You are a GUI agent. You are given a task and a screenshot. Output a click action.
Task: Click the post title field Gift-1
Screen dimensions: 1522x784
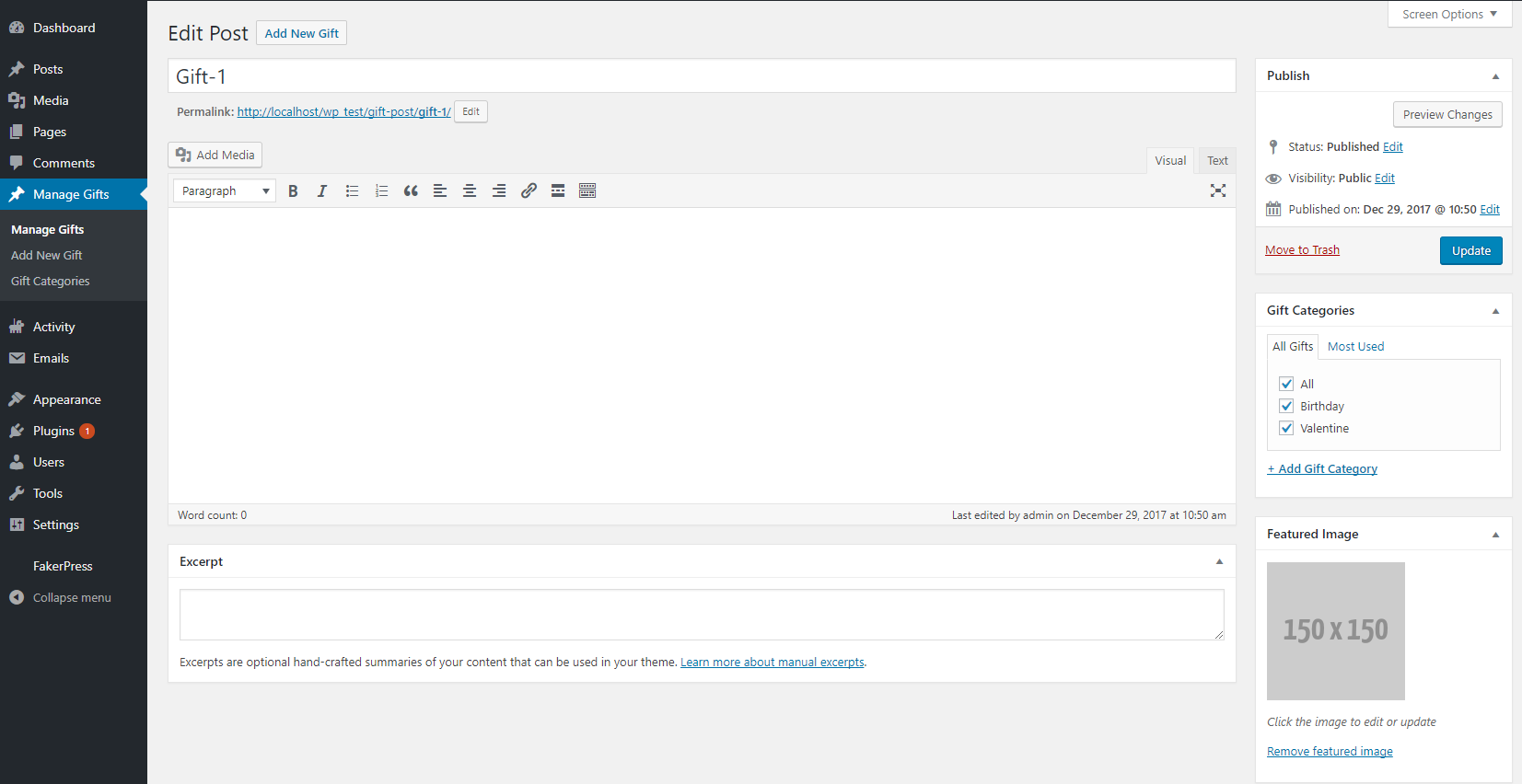click(702, 76)
